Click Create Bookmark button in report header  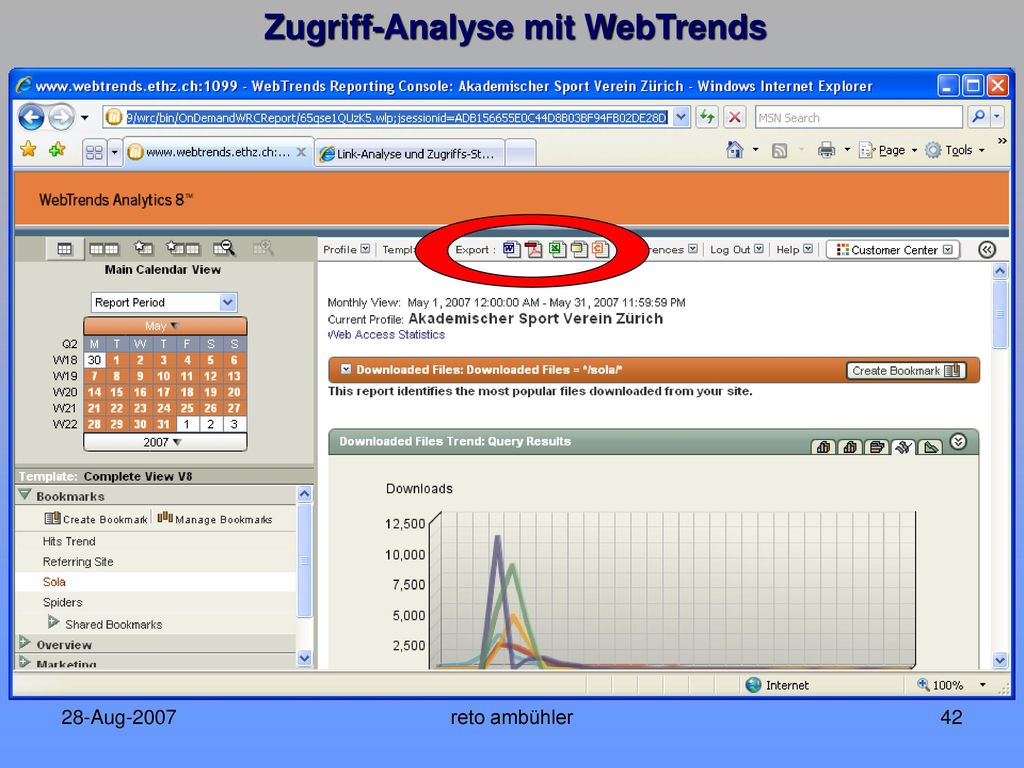click(x=906, y=370)
